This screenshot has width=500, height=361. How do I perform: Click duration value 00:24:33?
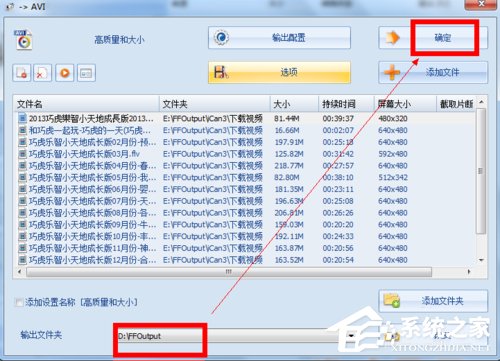pos(338,236)
